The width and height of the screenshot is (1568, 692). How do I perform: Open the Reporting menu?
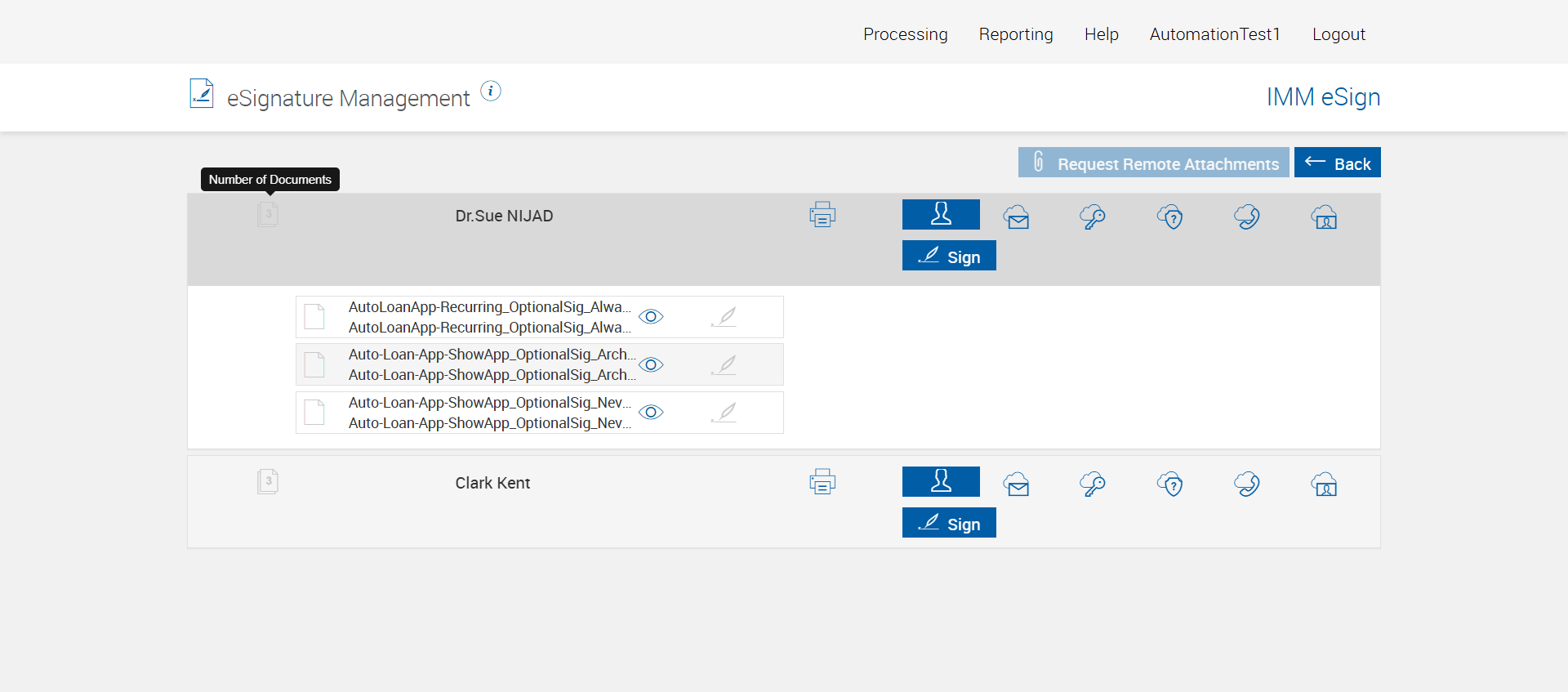1016,34
